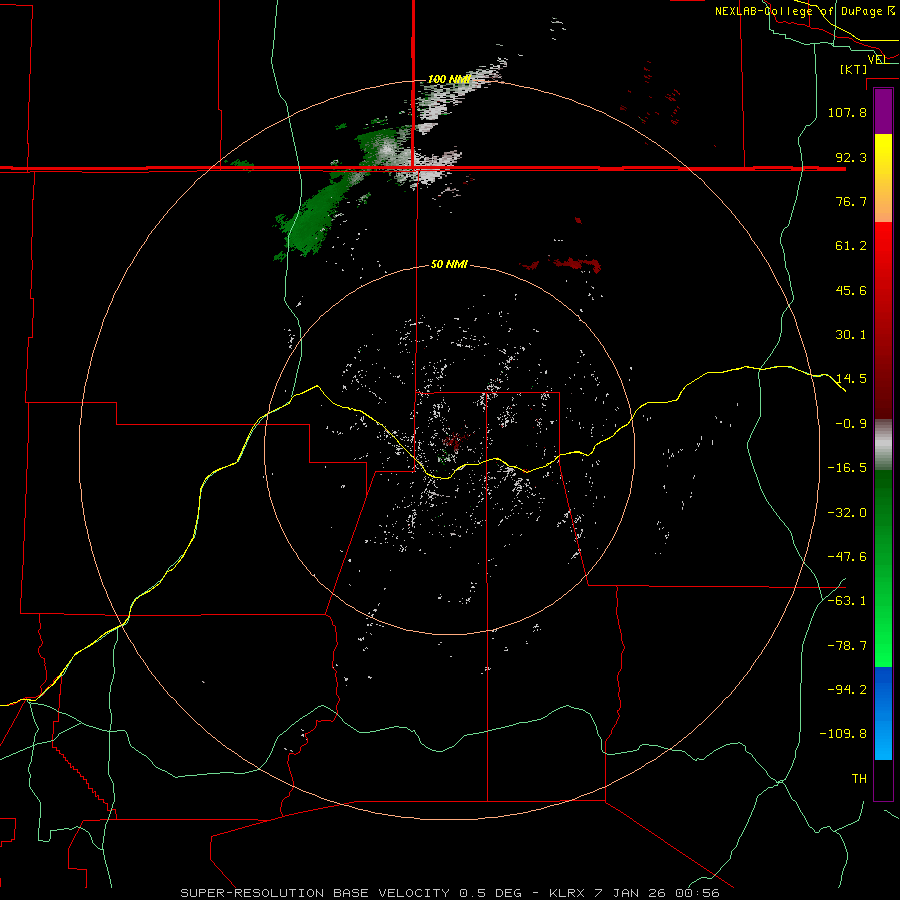Select the -0.9 legend value
The height and width of the screenshot is (900, 900).
851,423
